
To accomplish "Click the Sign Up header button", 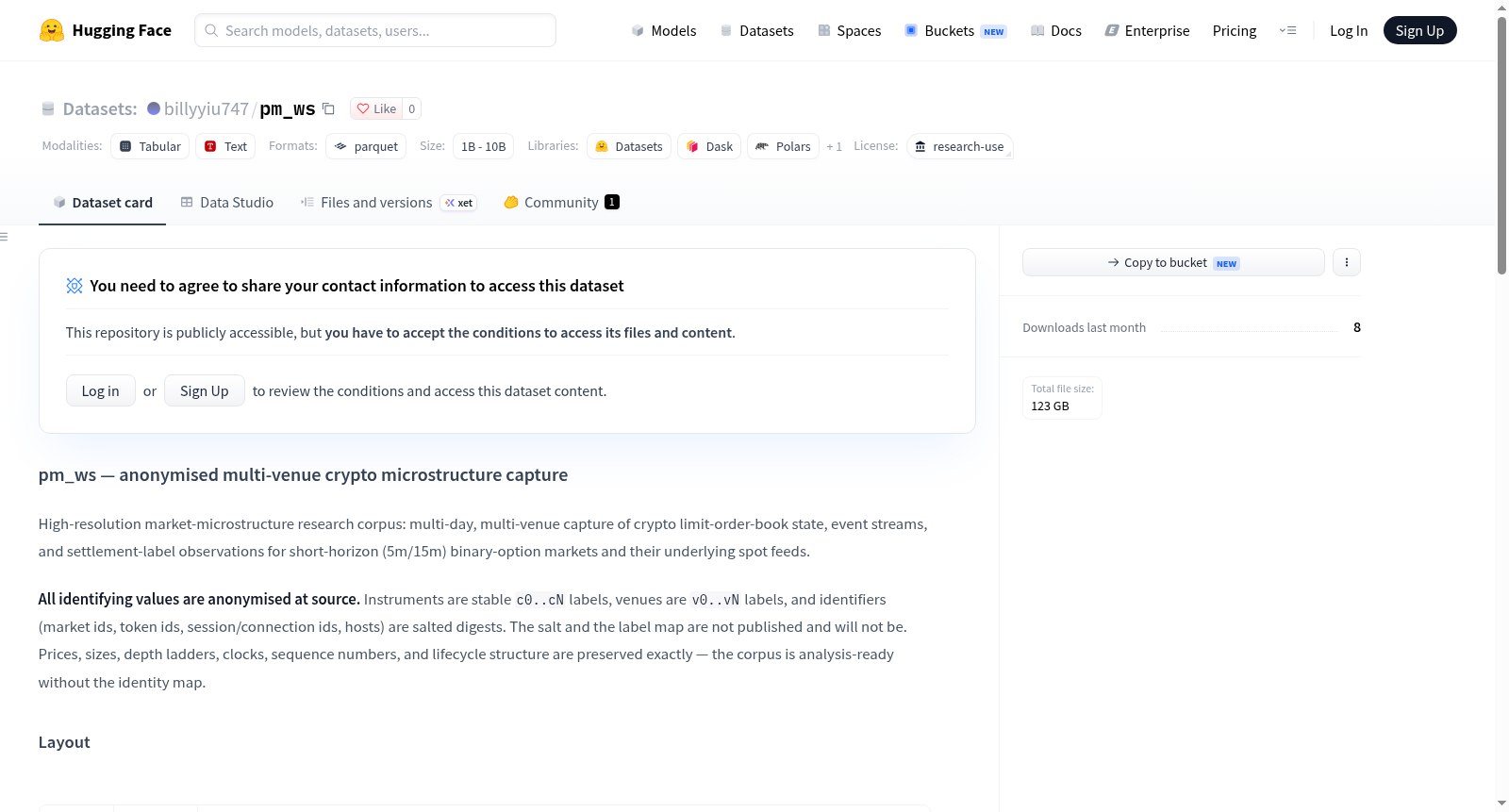I will [x=1419, y=30].
